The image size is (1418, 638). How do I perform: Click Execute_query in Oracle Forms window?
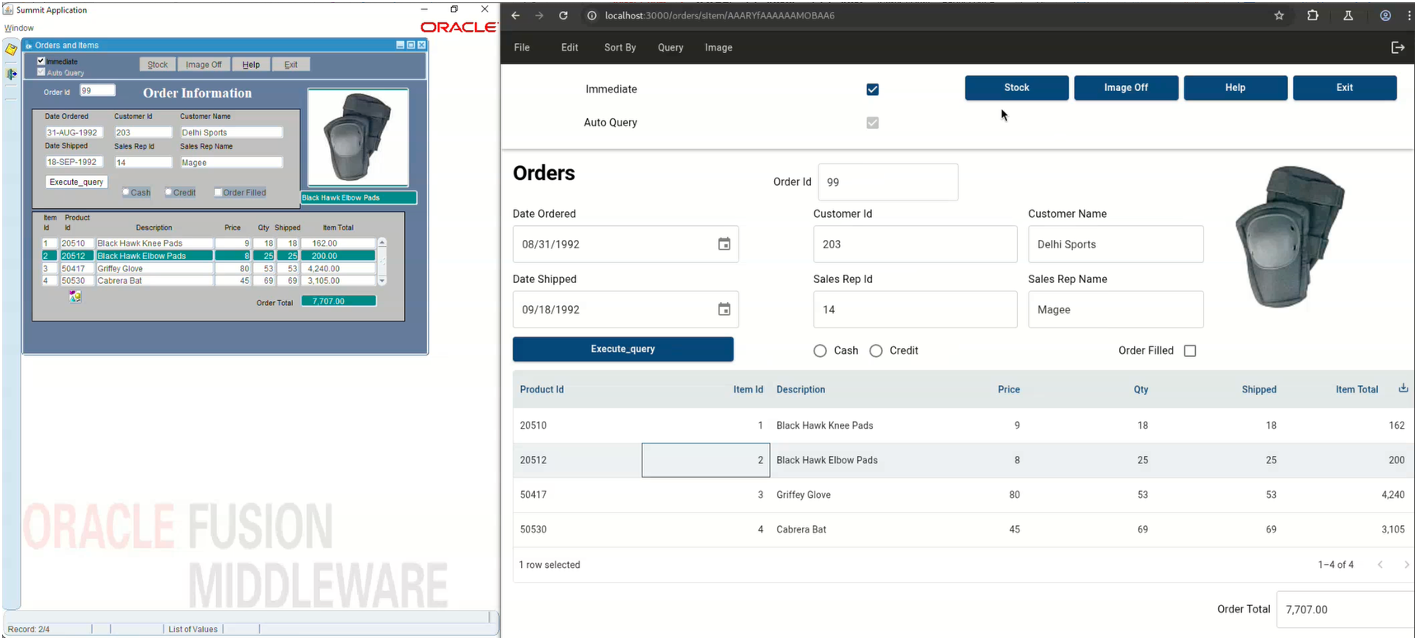77,182
